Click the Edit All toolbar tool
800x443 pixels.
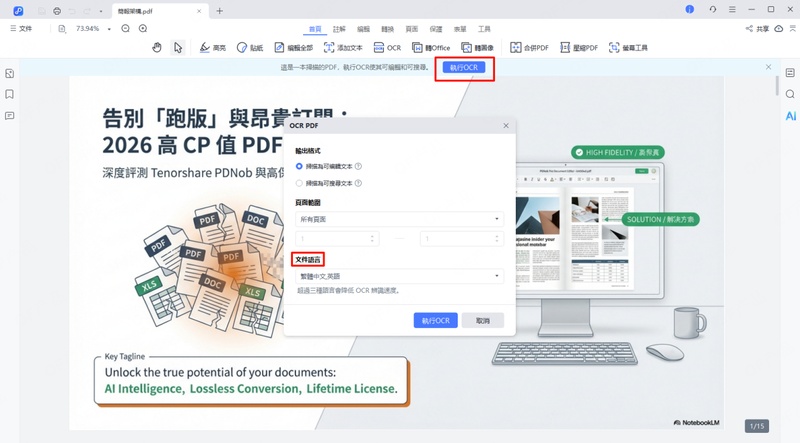click(293, 47)
